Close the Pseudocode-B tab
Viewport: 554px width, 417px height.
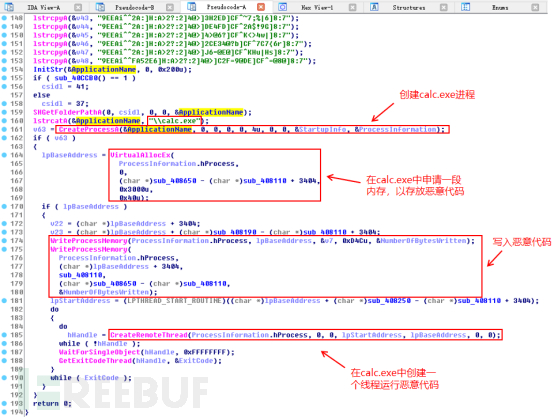click(x=170, y=7)
